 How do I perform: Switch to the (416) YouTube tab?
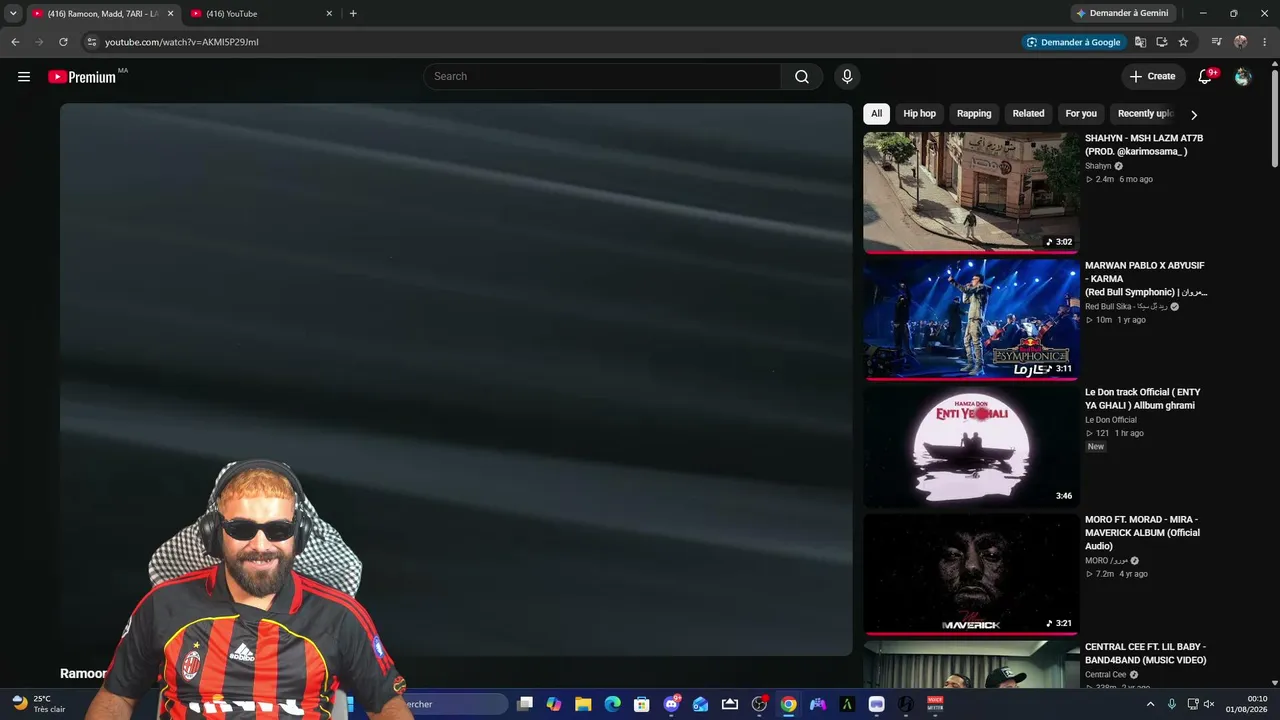pos(260,14)
